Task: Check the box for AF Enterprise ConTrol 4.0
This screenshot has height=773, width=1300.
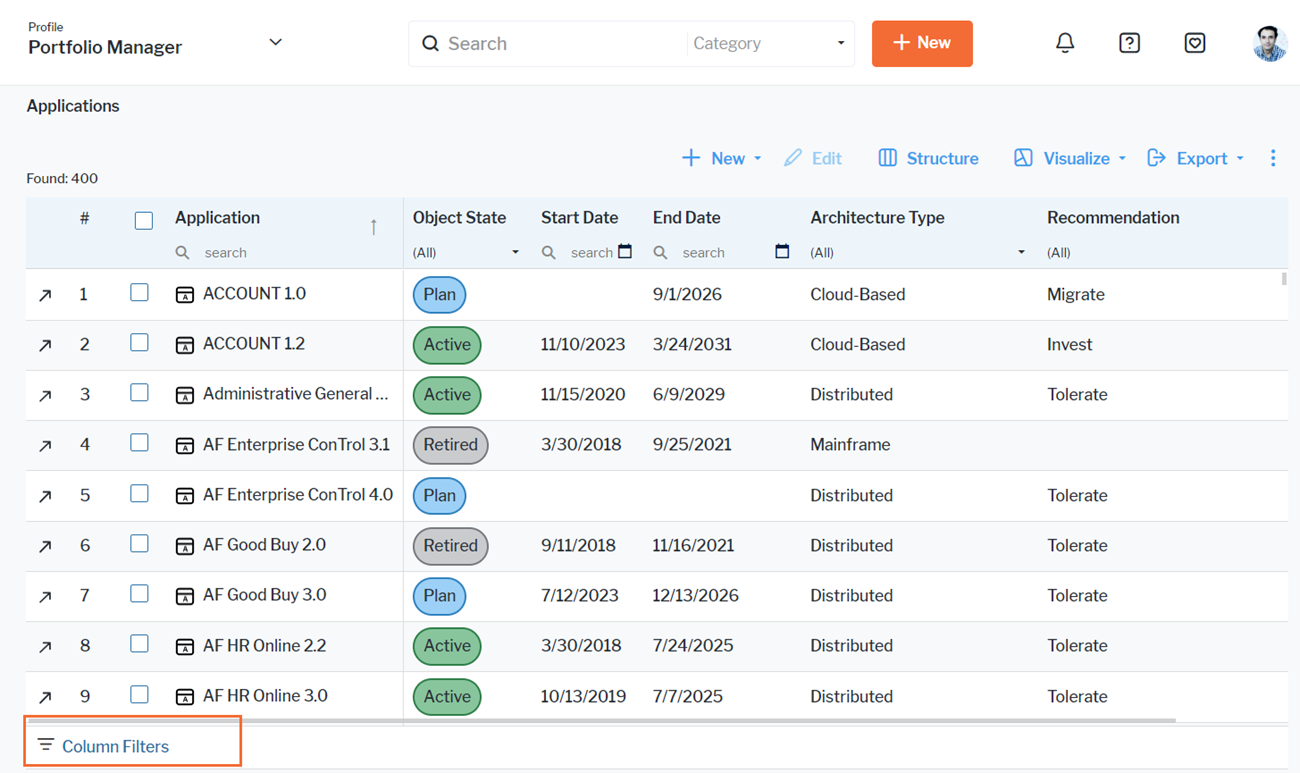Action: point(139,493)
